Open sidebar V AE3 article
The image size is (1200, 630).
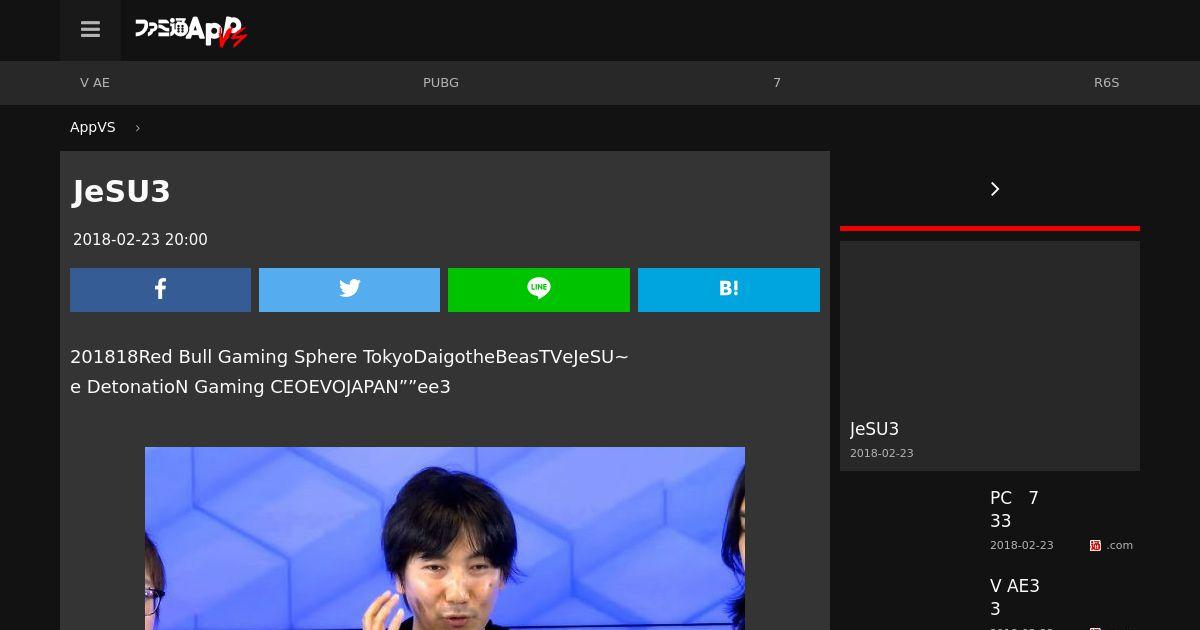pos(1015,597)
